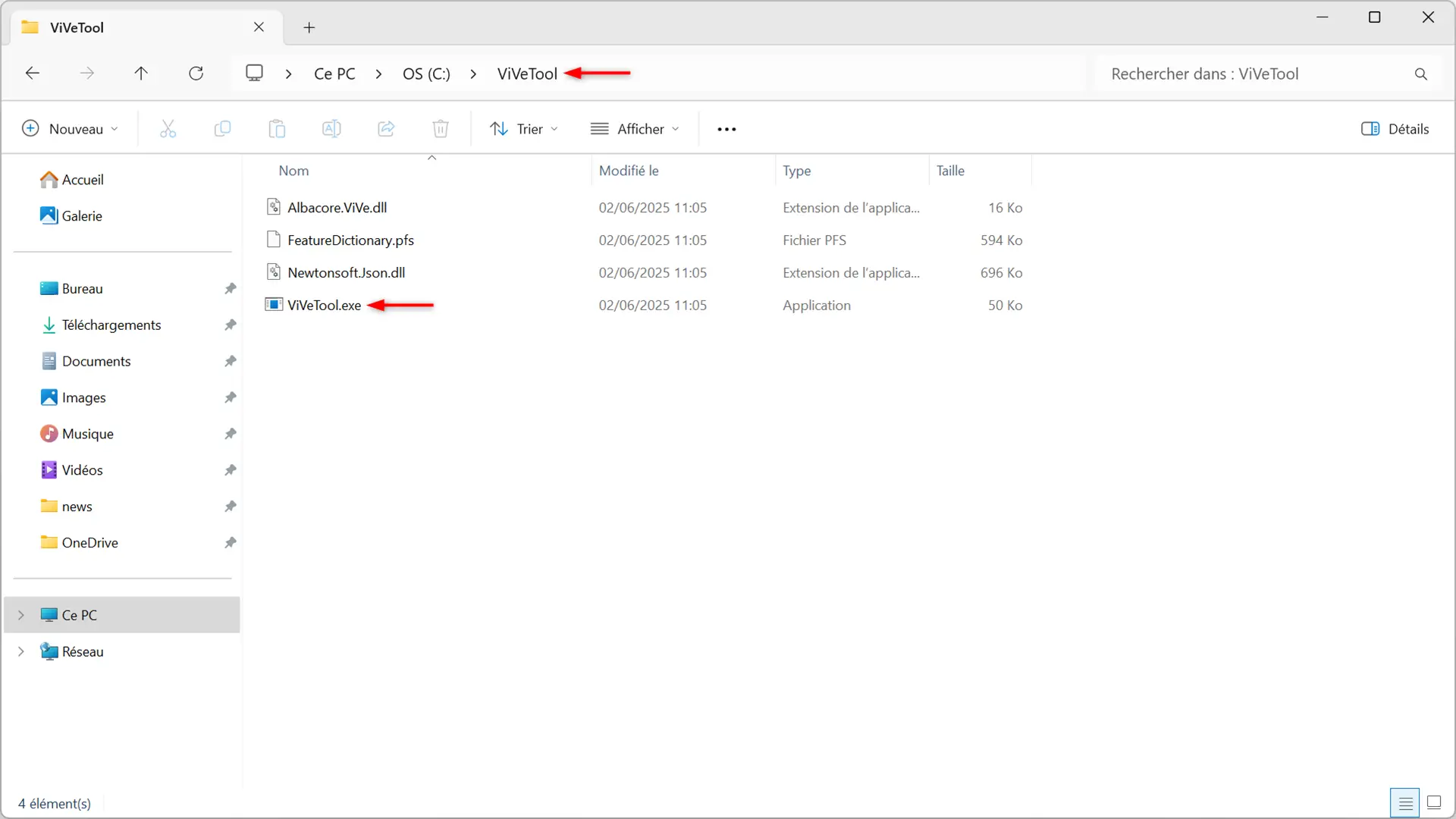Click the Delete trash icon
Viewport: 1456px width, 819px height.
click(441, 129)
